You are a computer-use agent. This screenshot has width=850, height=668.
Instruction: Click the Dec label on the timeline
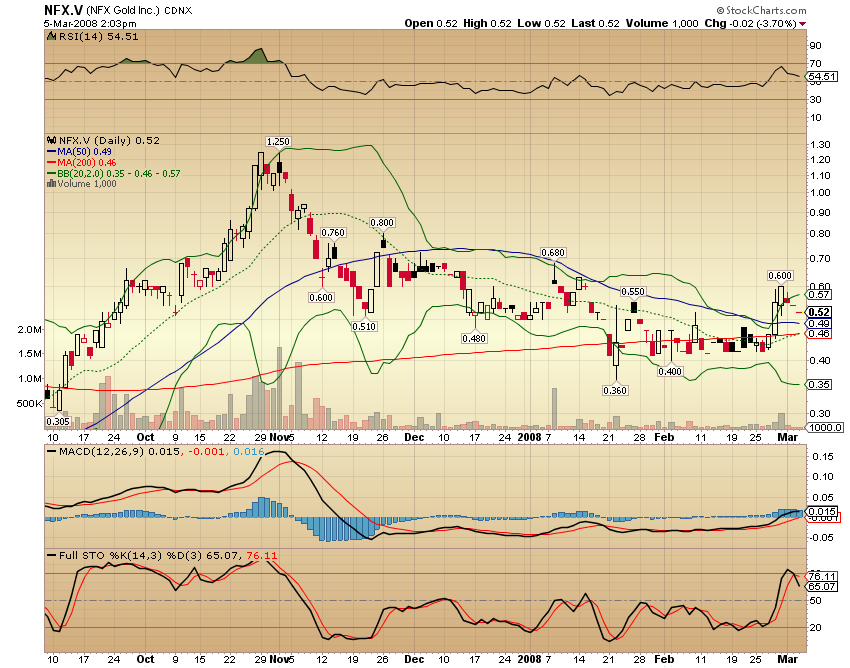(414, 437)
